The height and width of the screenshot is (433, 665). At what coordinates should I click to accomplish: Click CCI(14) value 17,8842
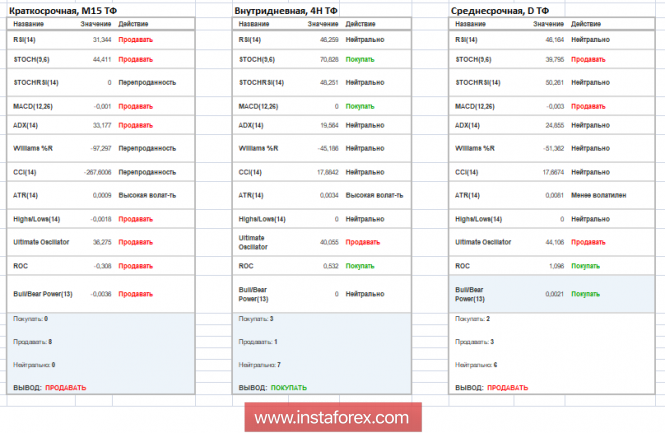(x=328, y=172)
